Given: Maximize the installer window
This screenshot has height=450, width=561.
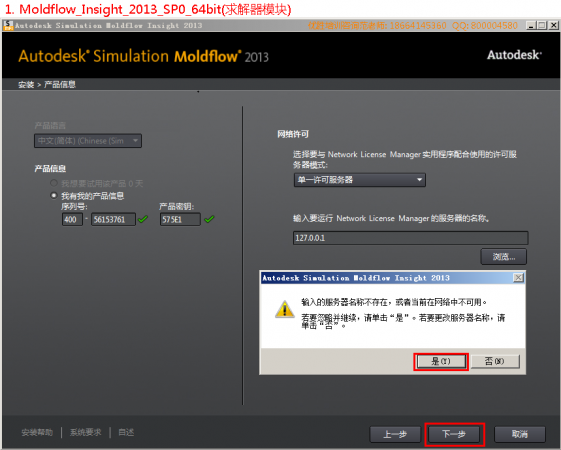Looking at the screenshot, I should [542, 25].
